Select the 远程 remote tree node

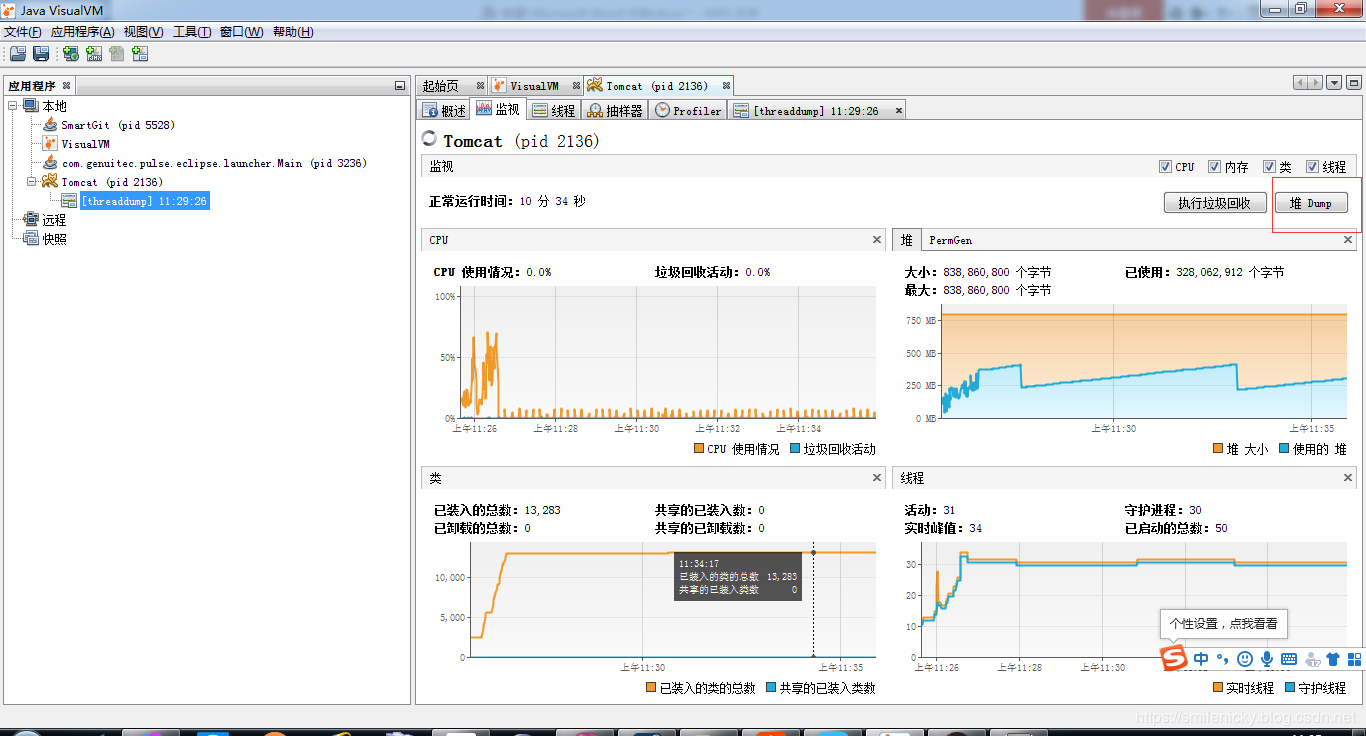click(x=54, y=220)
